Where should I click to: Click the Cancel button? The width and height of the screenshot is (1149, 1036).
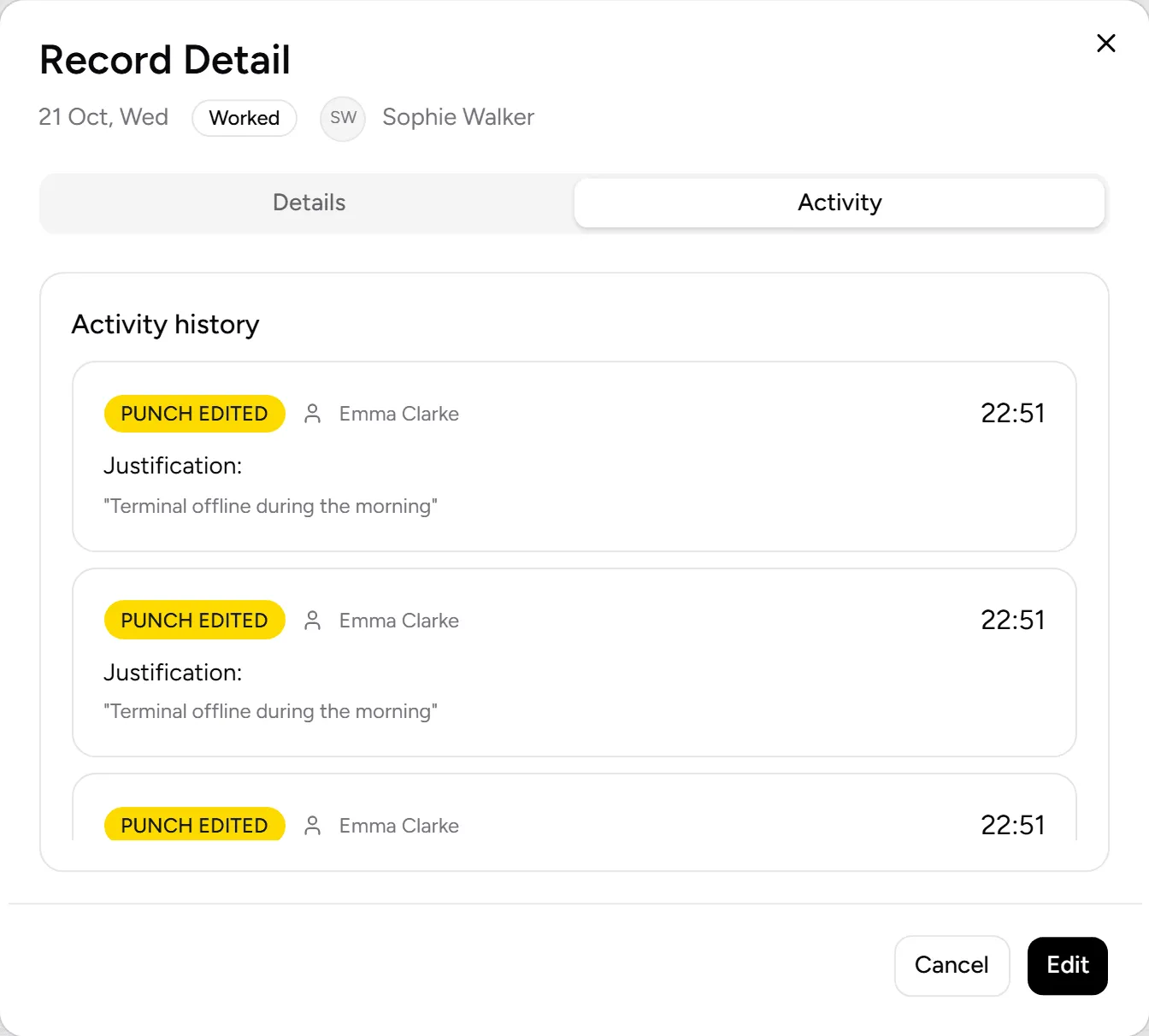[952, 965]
